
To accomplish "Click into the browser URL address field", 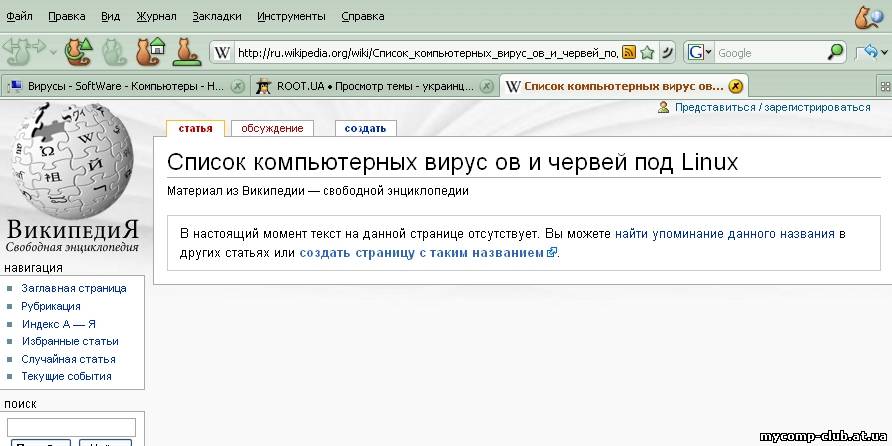I will [427, 53].
